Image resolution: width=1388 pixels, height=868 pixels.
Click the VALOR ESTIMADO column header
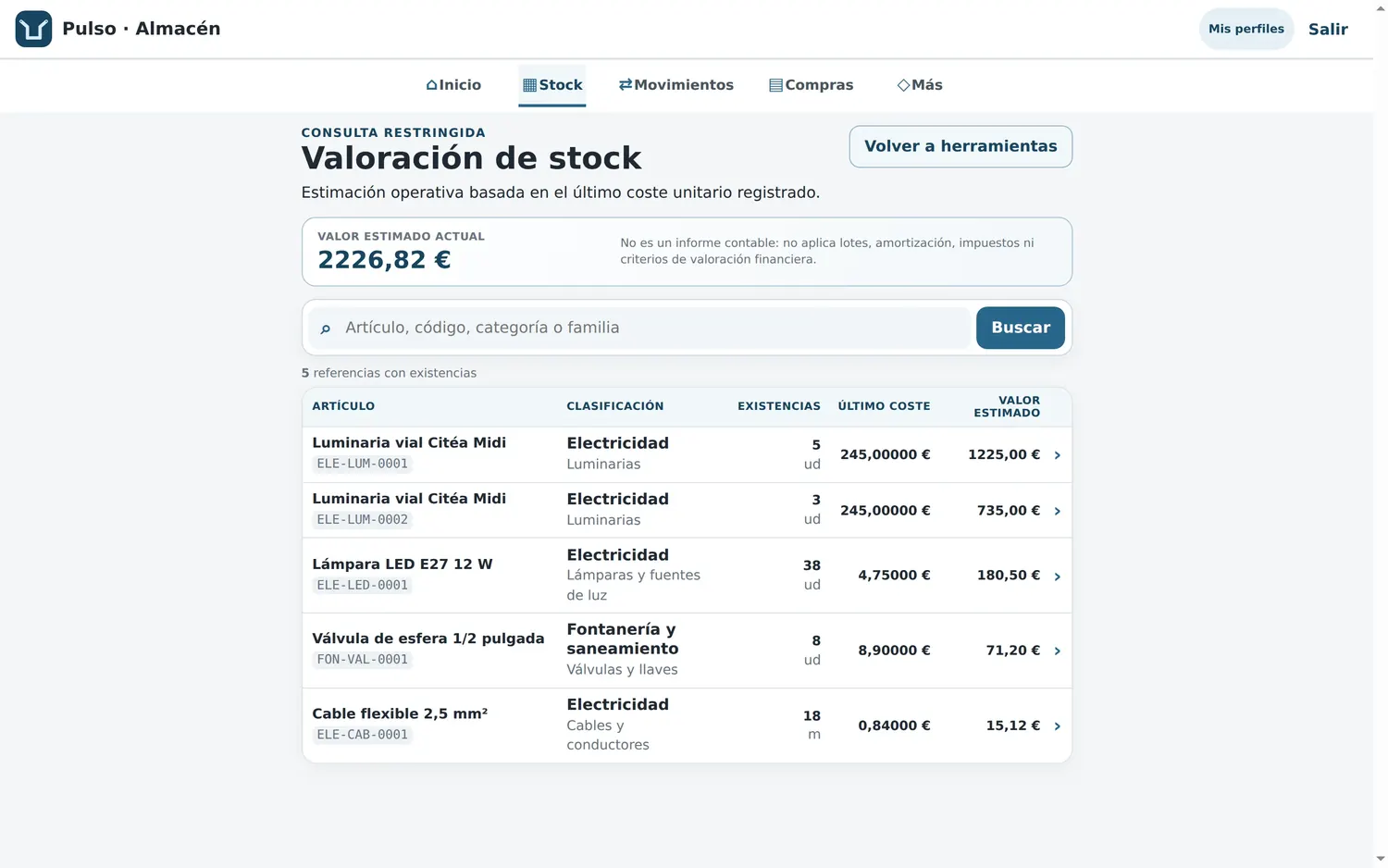[x=1007, y=406]
